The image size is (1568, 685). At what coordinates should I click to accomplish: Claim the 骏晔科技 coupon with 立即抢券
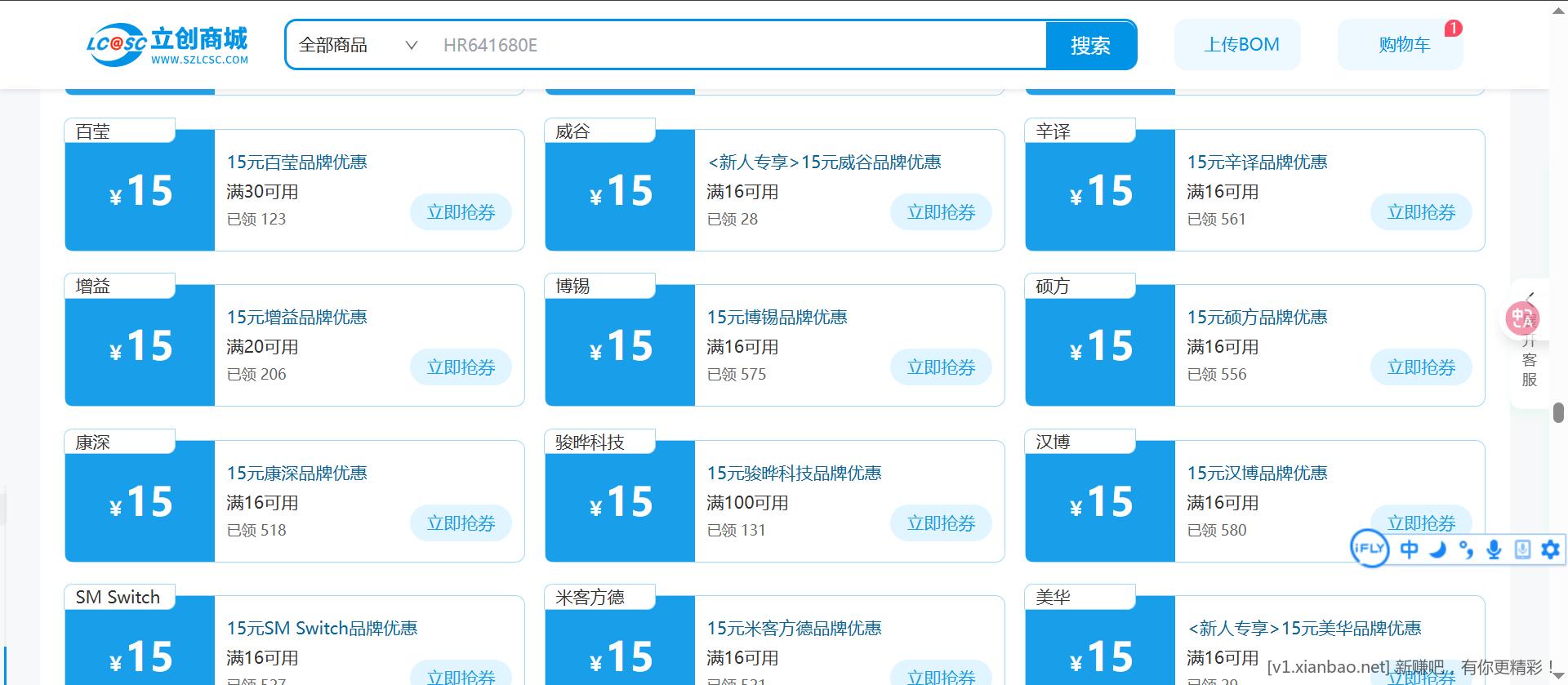(941, 523)
